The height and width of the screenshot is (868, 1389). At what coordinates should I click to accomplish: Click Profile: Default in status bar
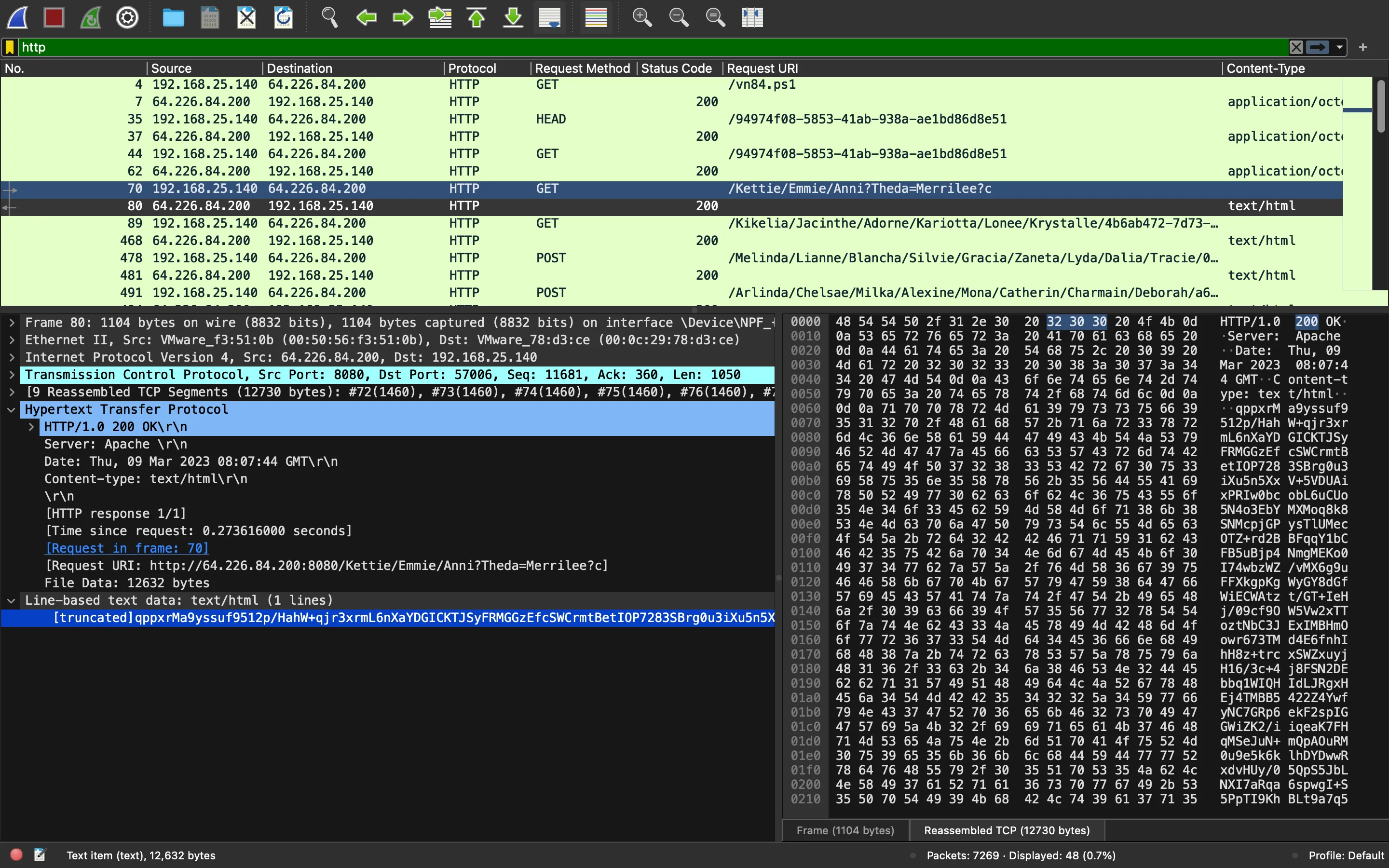pyautogui.click(x=1346, y=855)
